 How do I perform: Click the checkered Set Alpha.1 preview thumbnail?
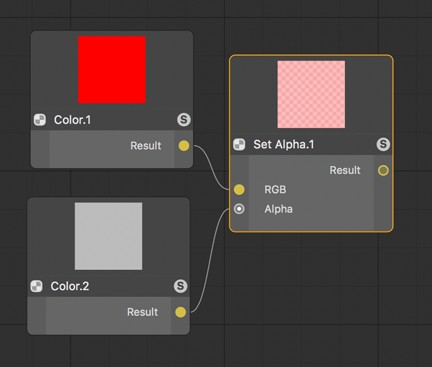(311, 94)
